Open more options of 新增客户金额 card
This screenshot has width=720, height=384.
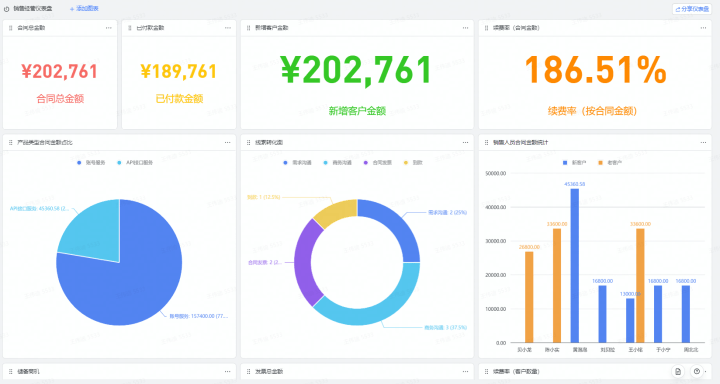(x=465, y=28)
